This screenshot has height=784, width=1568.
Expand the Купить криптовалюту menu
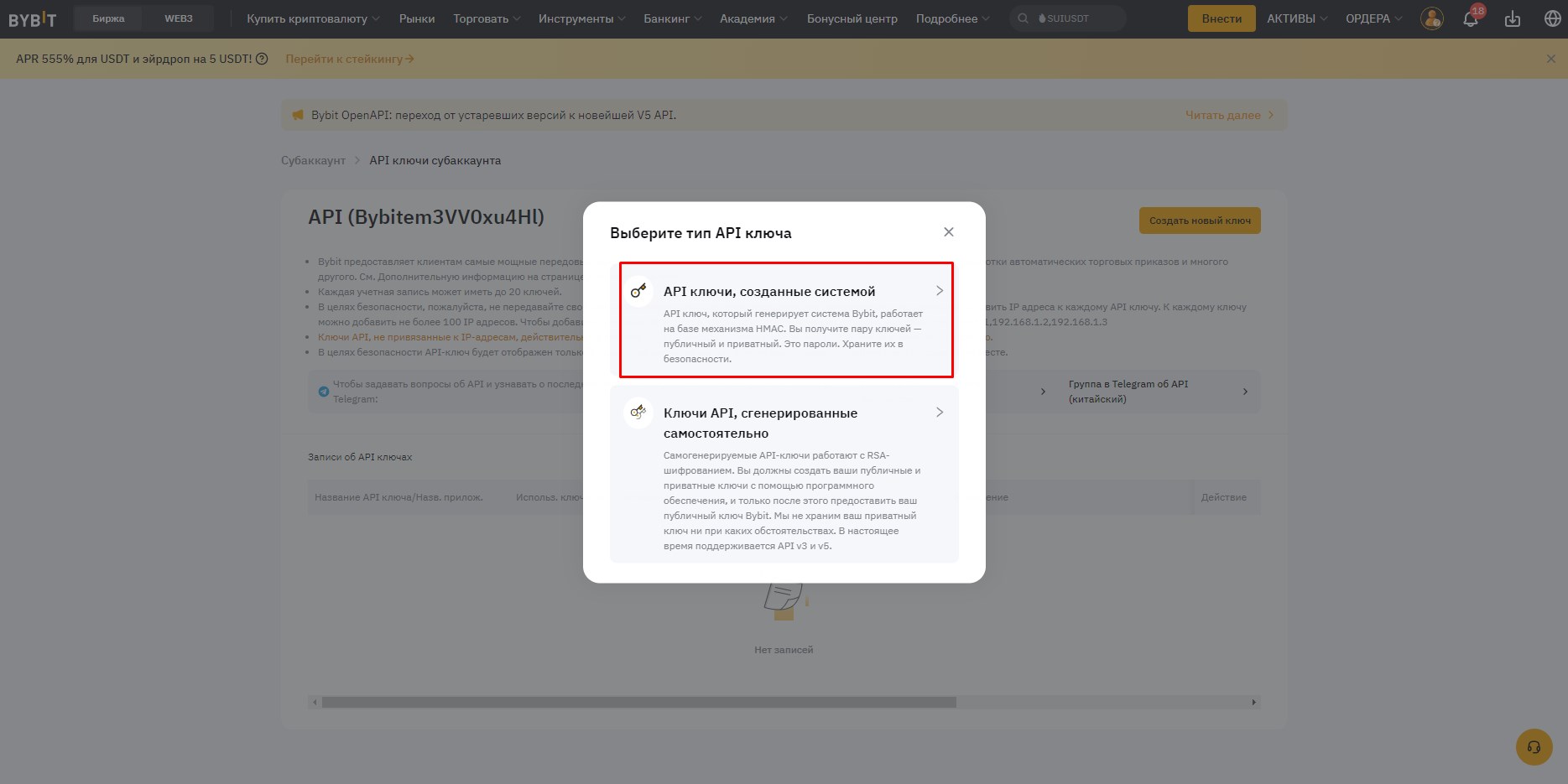click(x=313, y=18)
